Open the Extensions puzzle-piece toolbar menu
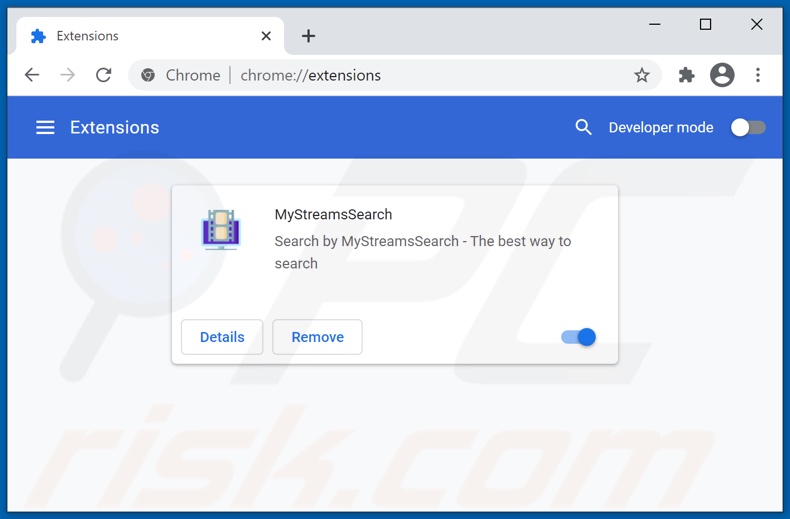The width and height of the screenshot is (790, 519). (x=686, y=75)
